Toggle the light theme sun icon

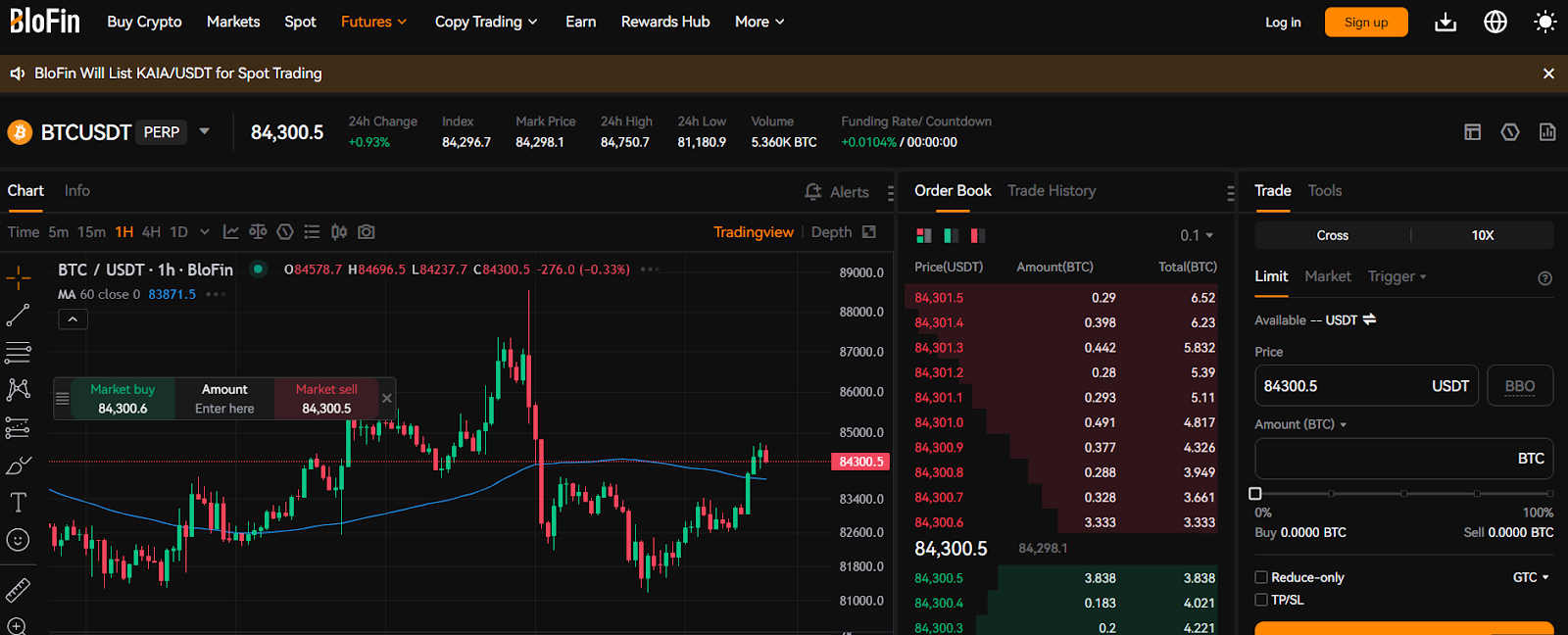(1545, 22)
